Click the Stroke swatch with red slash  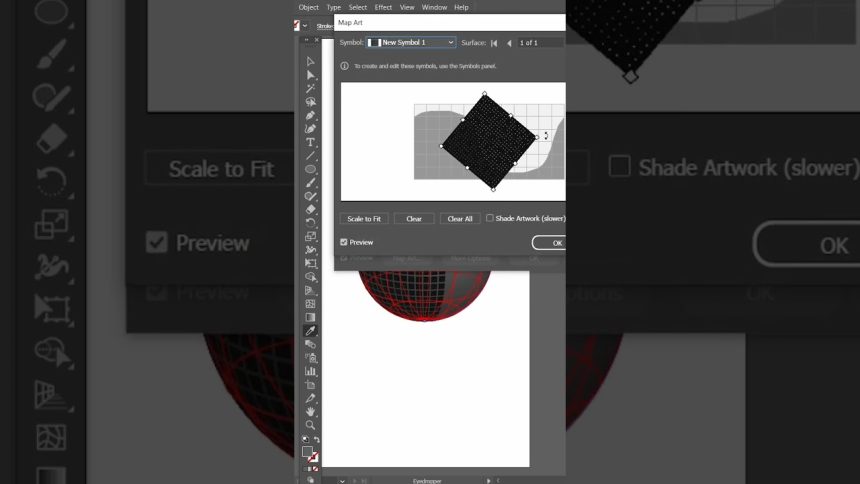point(313,457)
